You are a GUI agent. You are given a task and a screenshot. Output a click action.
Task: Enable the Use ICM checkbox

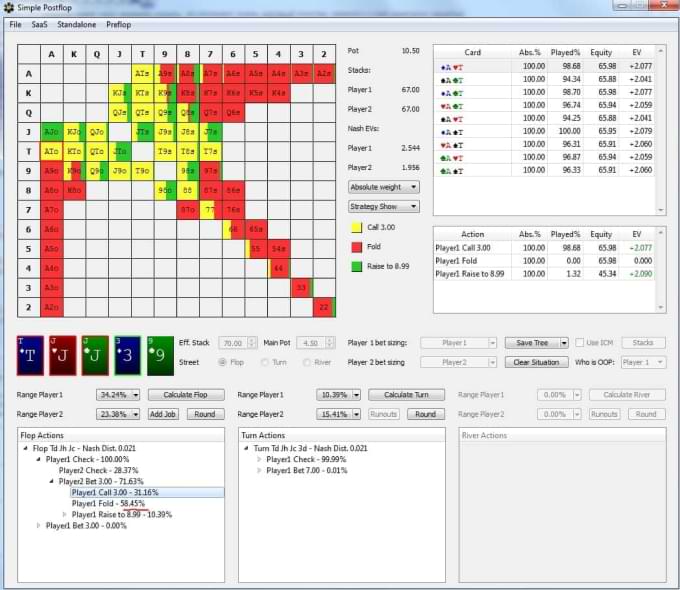580,343
